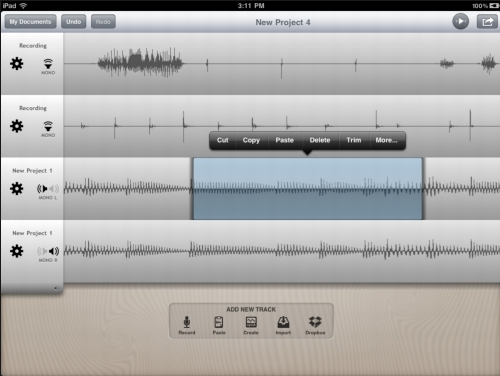Open settings gear for first Recording track
Viewport: 500px width, 376px height.
click(x=17, y=63)
